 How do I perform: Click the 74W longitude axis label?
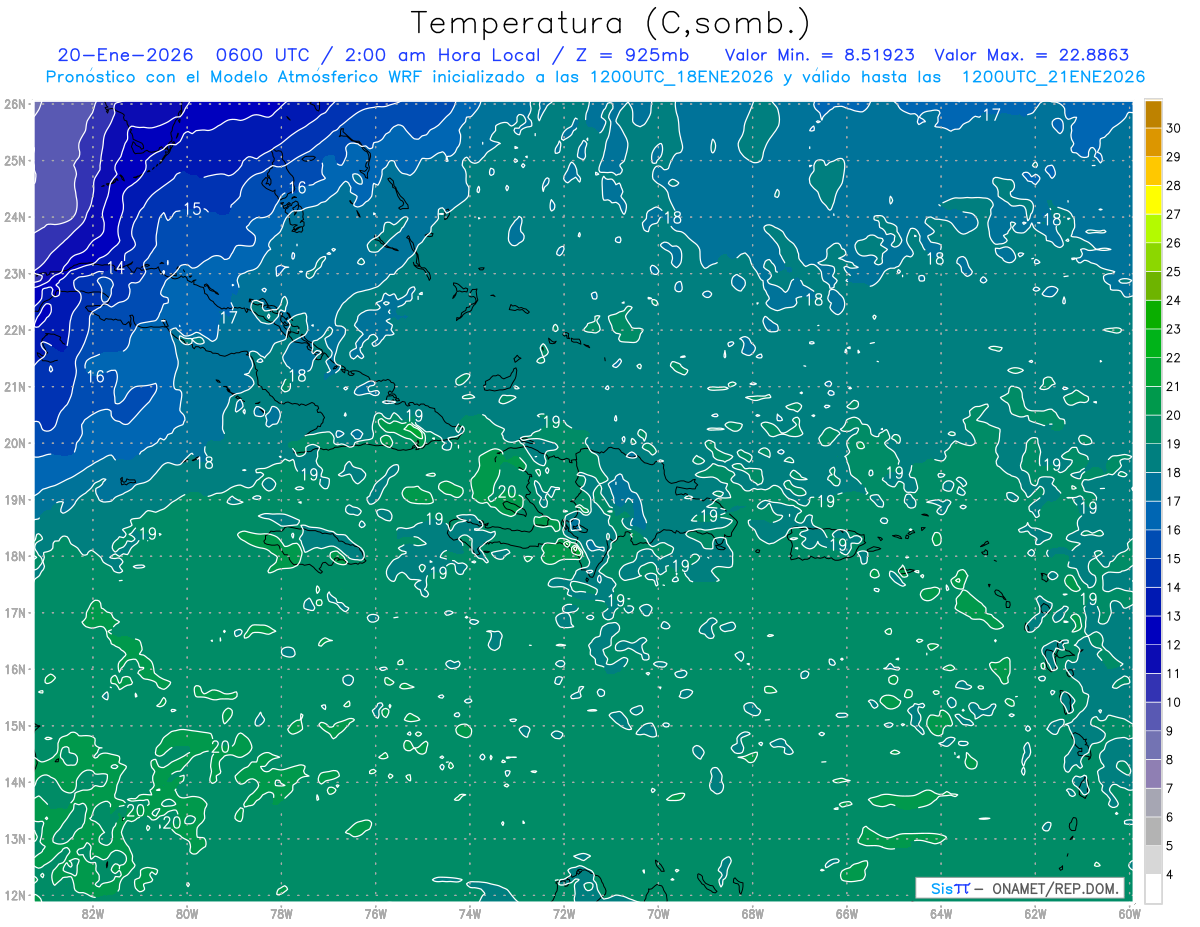pos(470,912)
